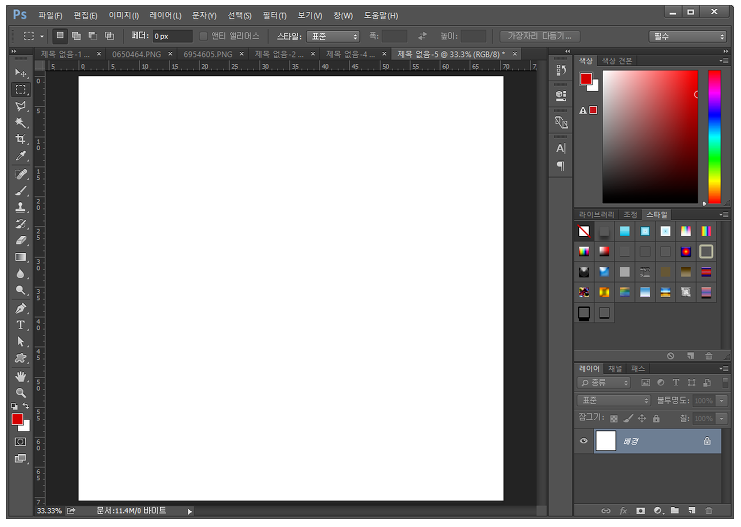Screen dimensions: 741x527
Task: Open Color panel flyout menu
Action: (x=724, y=60)
